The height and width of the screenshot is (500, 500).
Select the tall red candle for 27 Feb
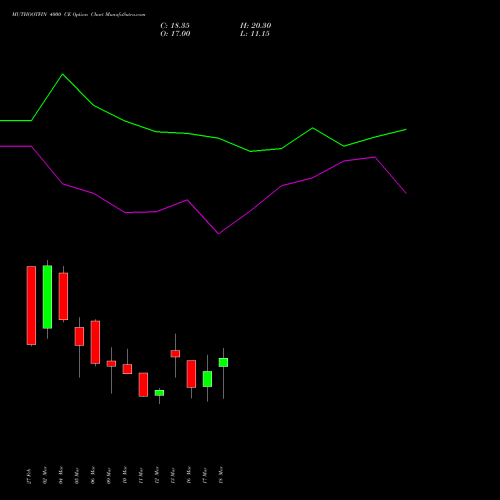(31, 305)
